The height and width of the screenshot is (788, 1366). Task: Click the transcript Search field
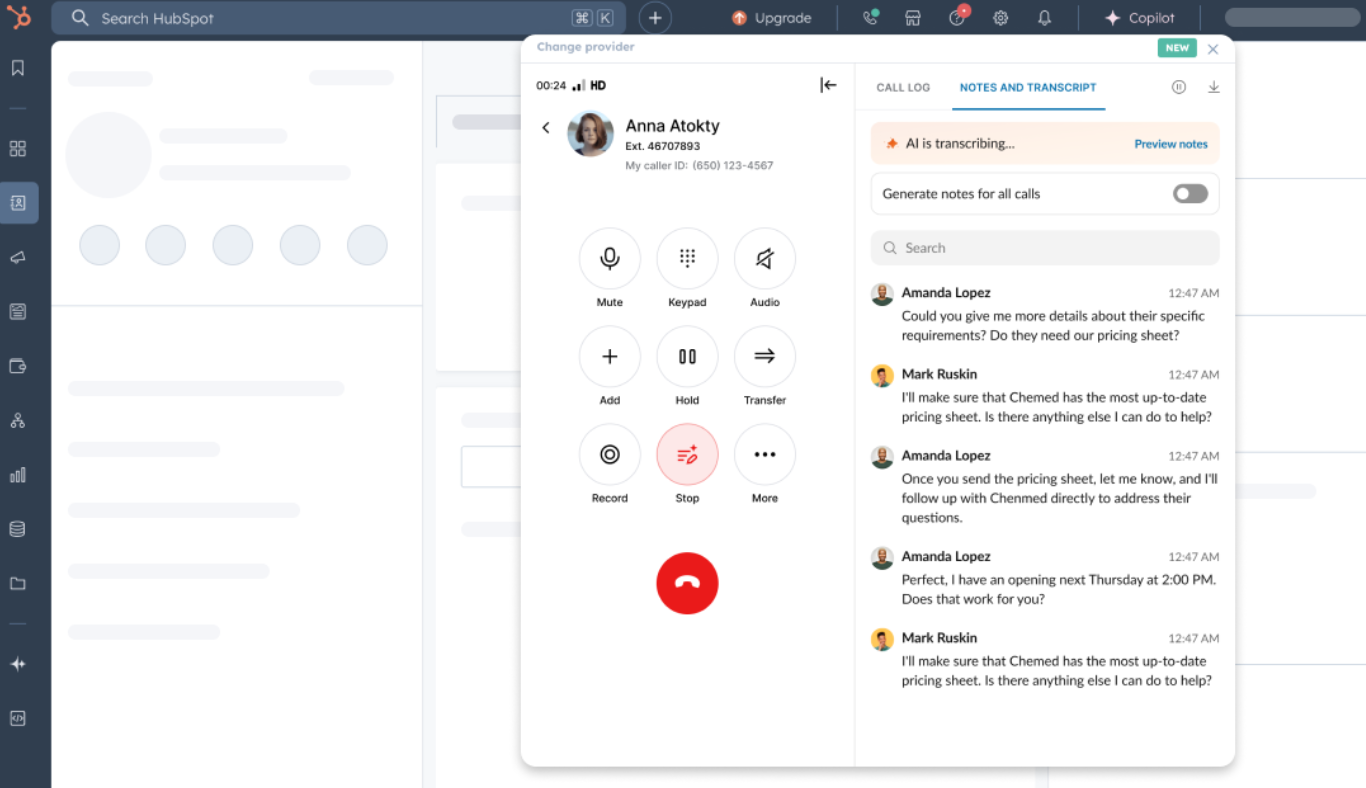(1044, 247)
